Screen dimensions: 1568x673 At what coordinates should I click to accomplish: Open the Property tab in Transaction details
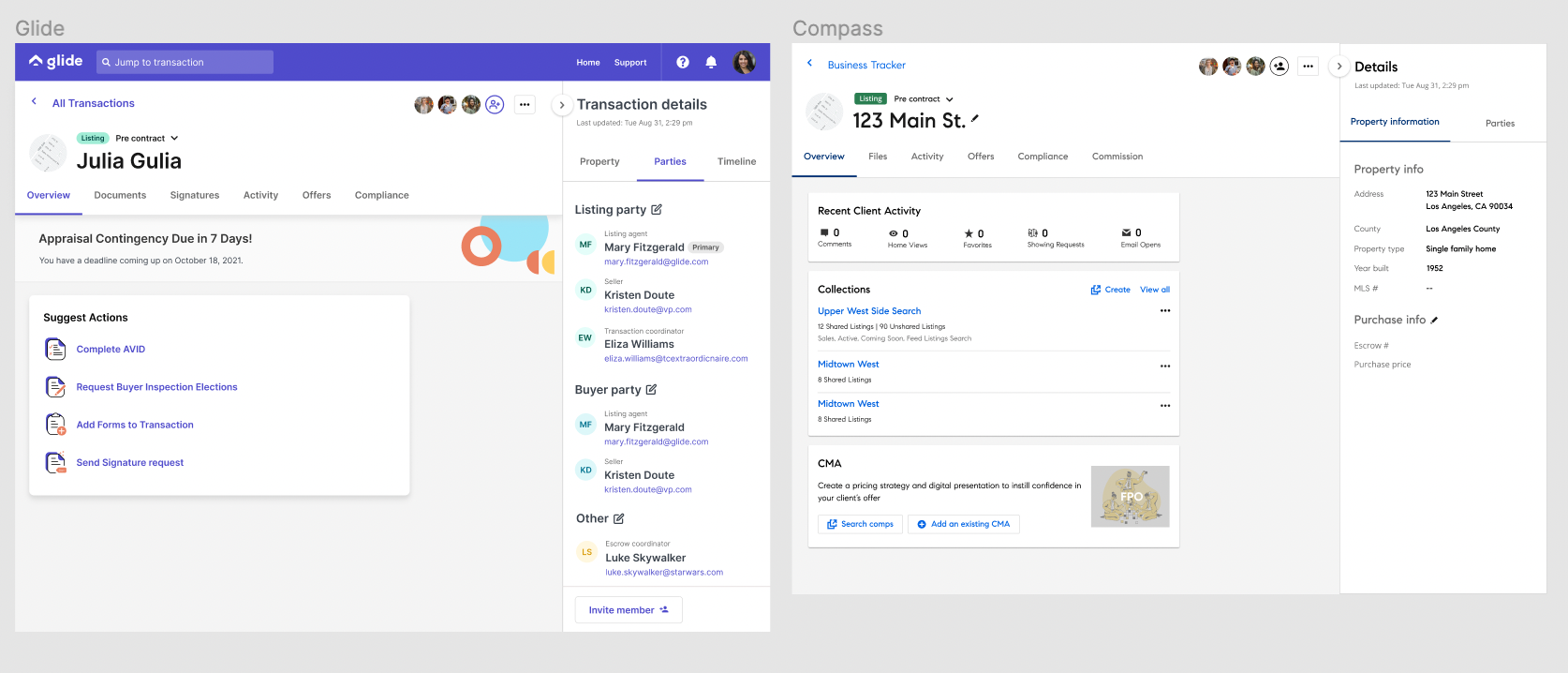click(599, 161)
